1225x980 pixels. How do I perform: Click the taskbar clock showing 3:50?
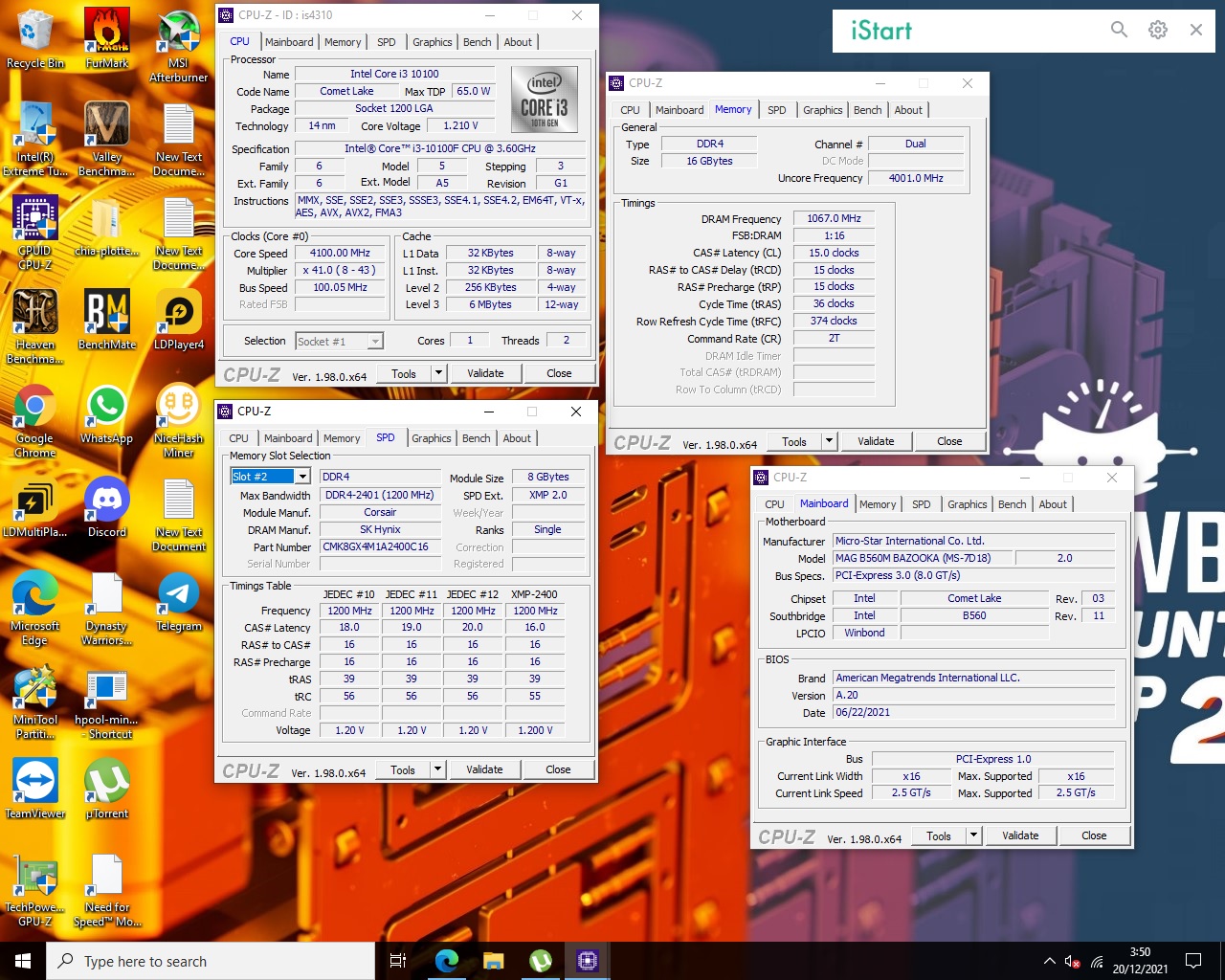1140,961
